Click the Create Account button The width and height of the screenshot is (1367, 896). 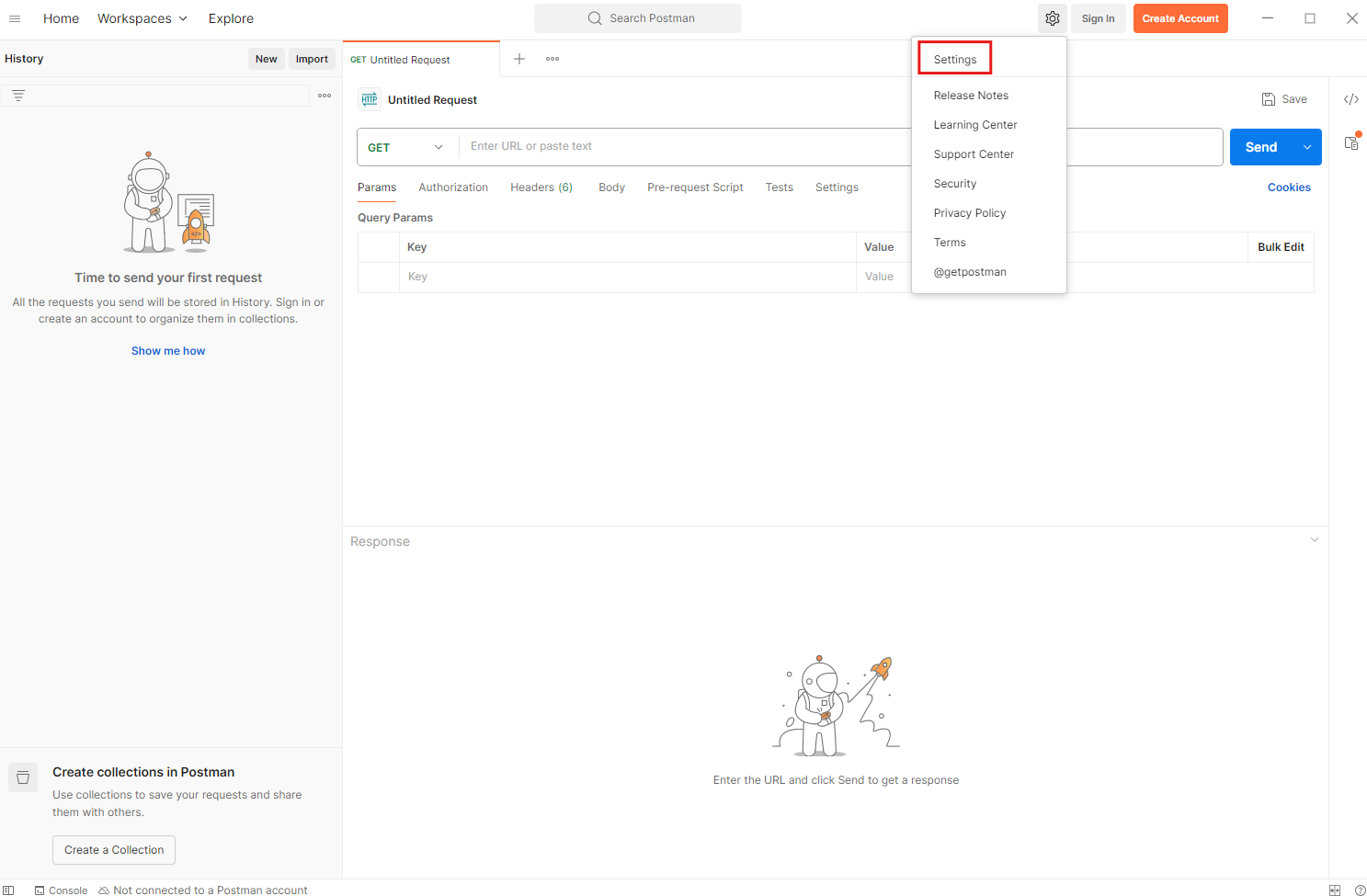[x=1180, y=18]
